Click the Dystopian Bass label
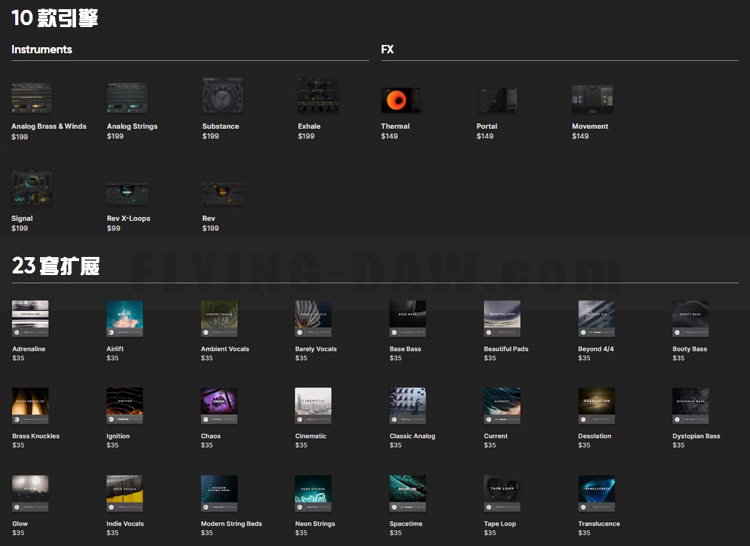 [696, 436]
